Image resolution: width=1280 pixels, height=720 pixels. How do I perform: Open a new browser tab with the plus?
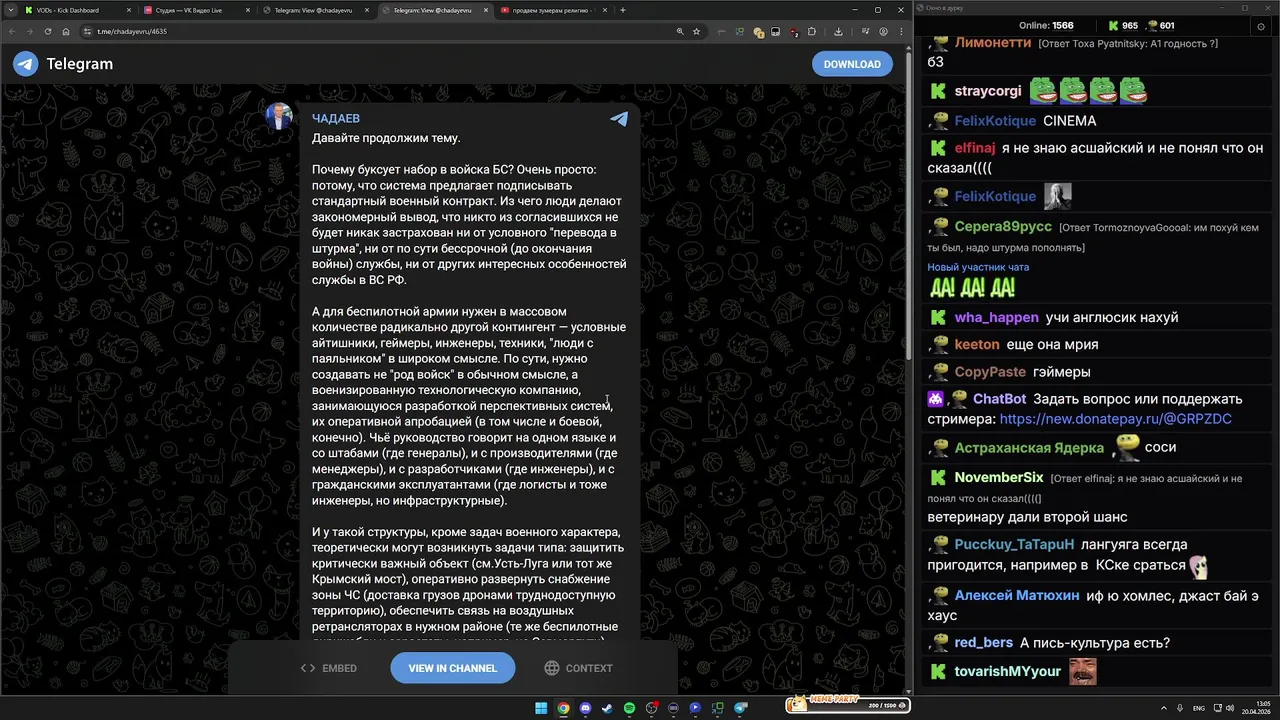coord(623,10)
